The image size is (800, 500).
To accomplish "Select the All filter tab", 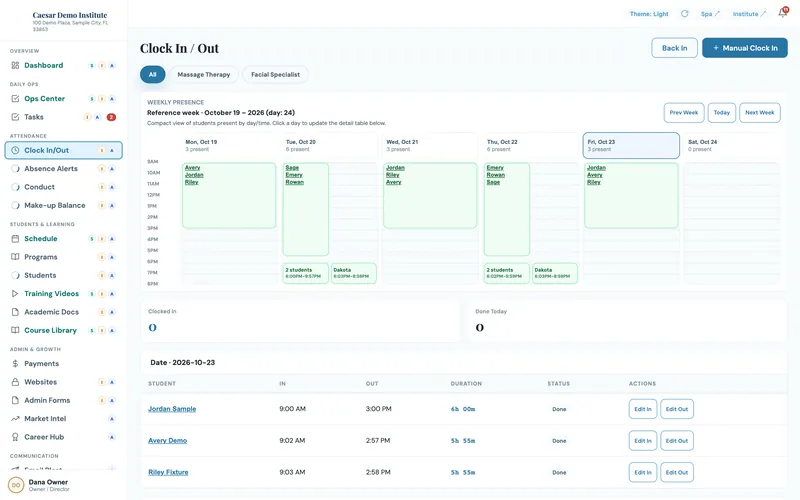I will 153,74.
